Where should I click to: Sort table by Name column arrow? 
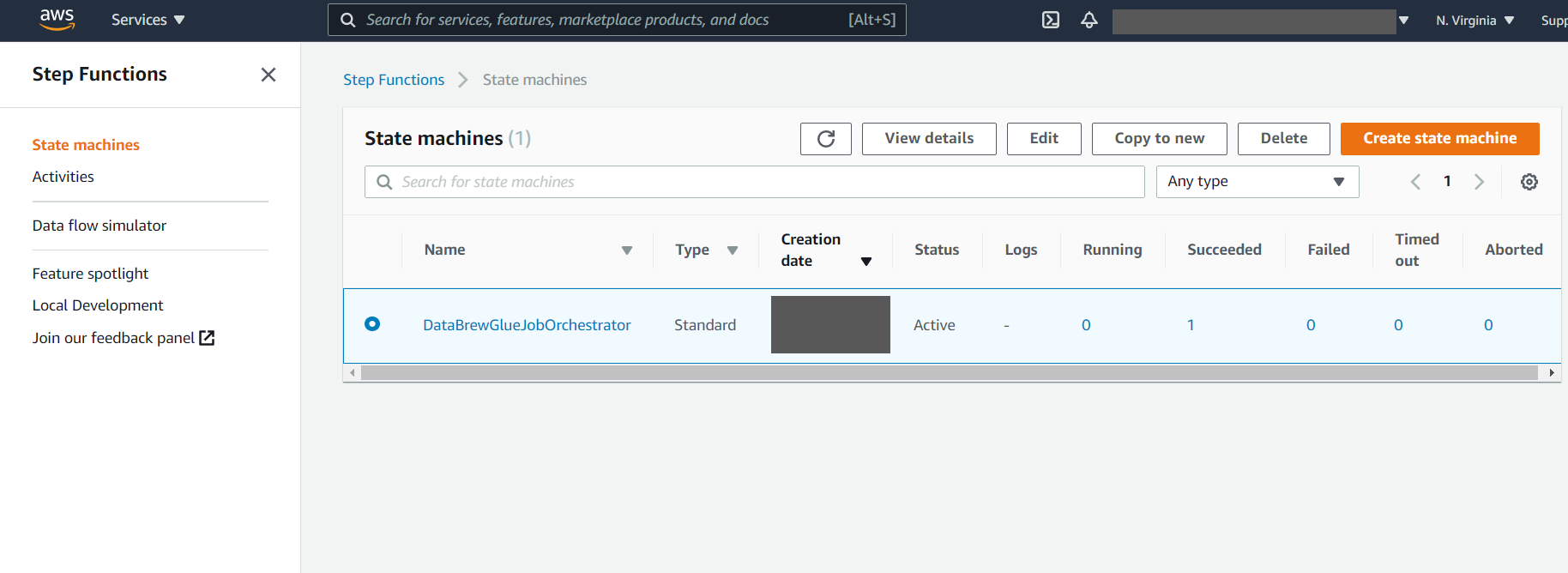pyautogui.click(x=627, y=250)
